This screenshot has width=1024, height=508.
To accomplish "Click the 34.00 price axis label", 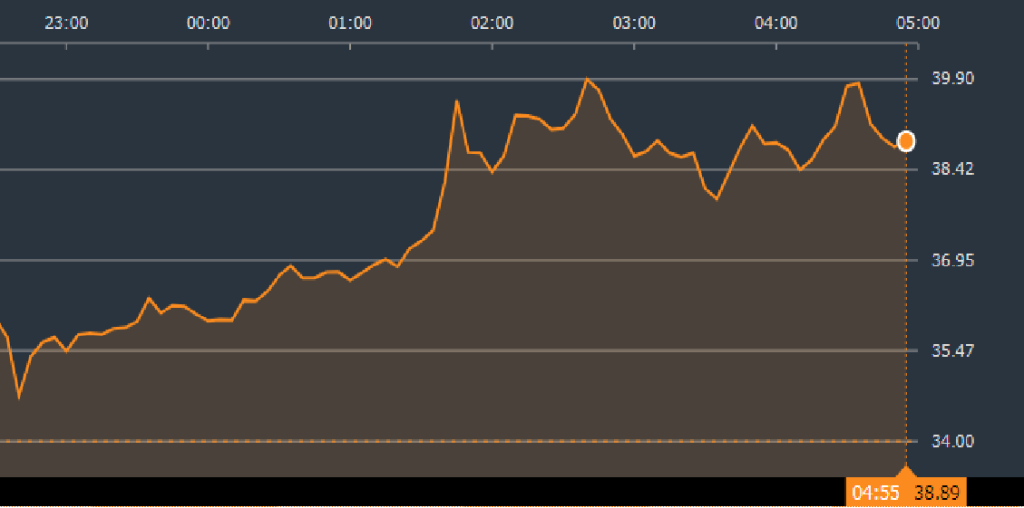I will [952, 442].
